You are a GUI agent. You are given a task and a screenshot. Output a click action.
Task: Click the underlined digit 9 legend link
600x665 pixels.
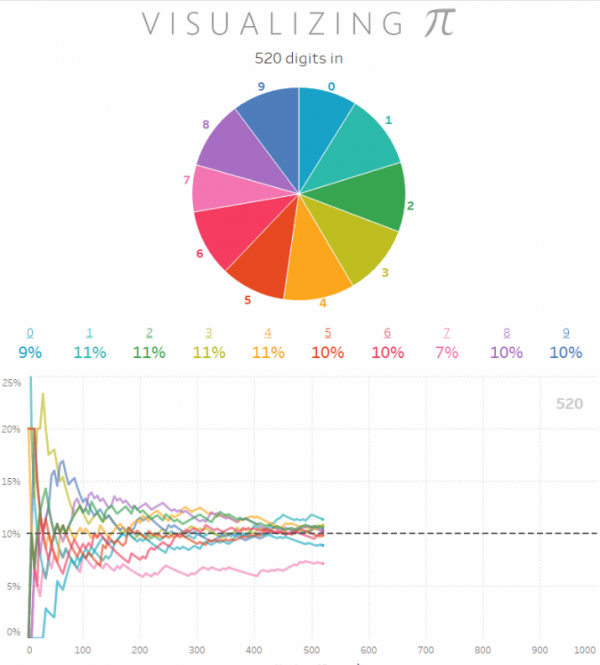click(x=565, y=333)
